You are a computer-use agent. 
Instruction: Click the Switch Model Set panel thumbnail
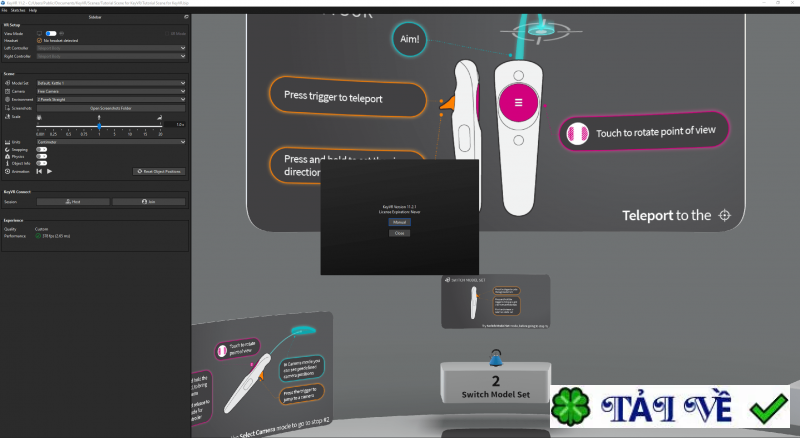click(x=495, y=302)
